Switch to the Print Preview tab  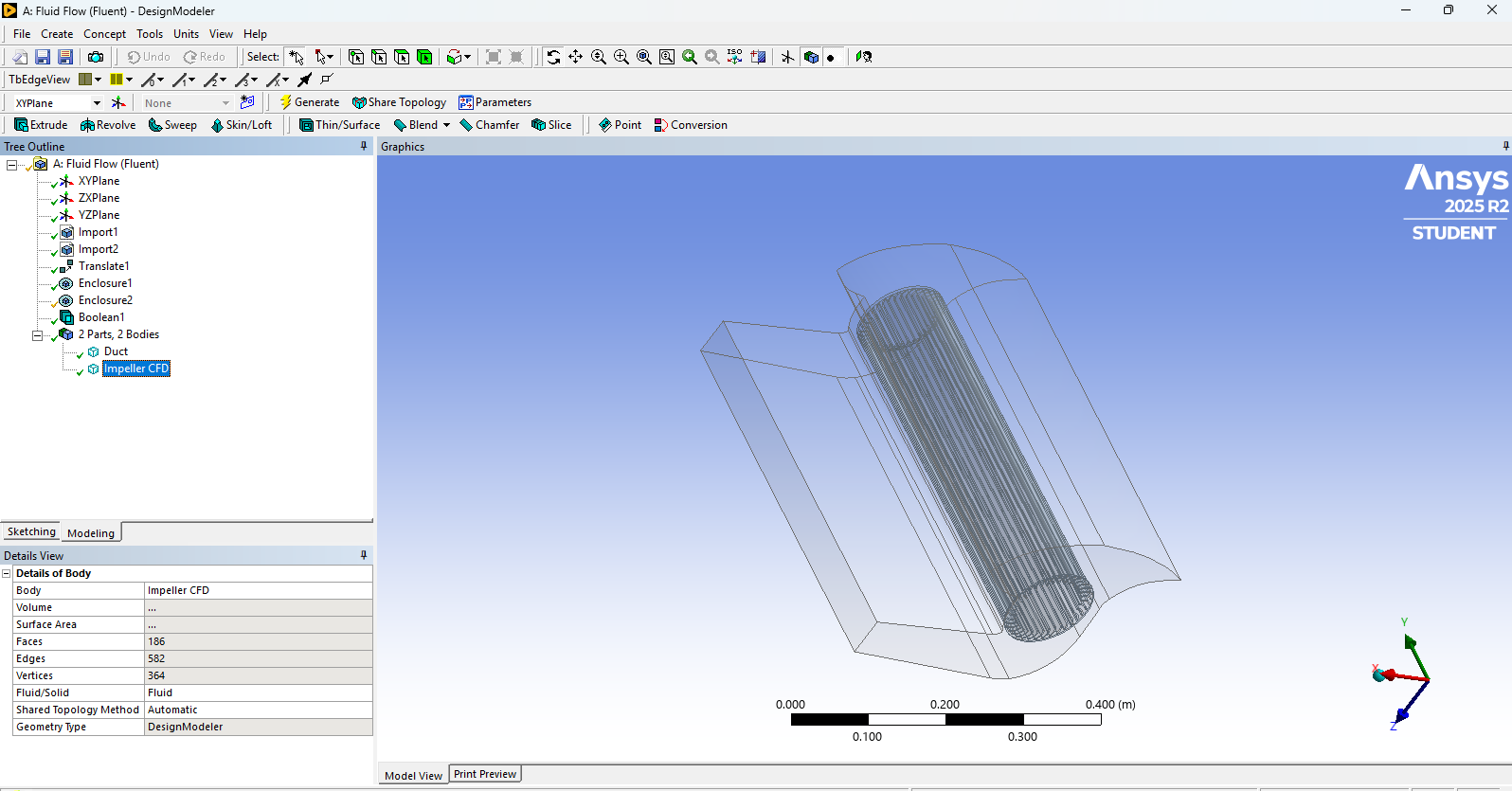coord(485,774)
